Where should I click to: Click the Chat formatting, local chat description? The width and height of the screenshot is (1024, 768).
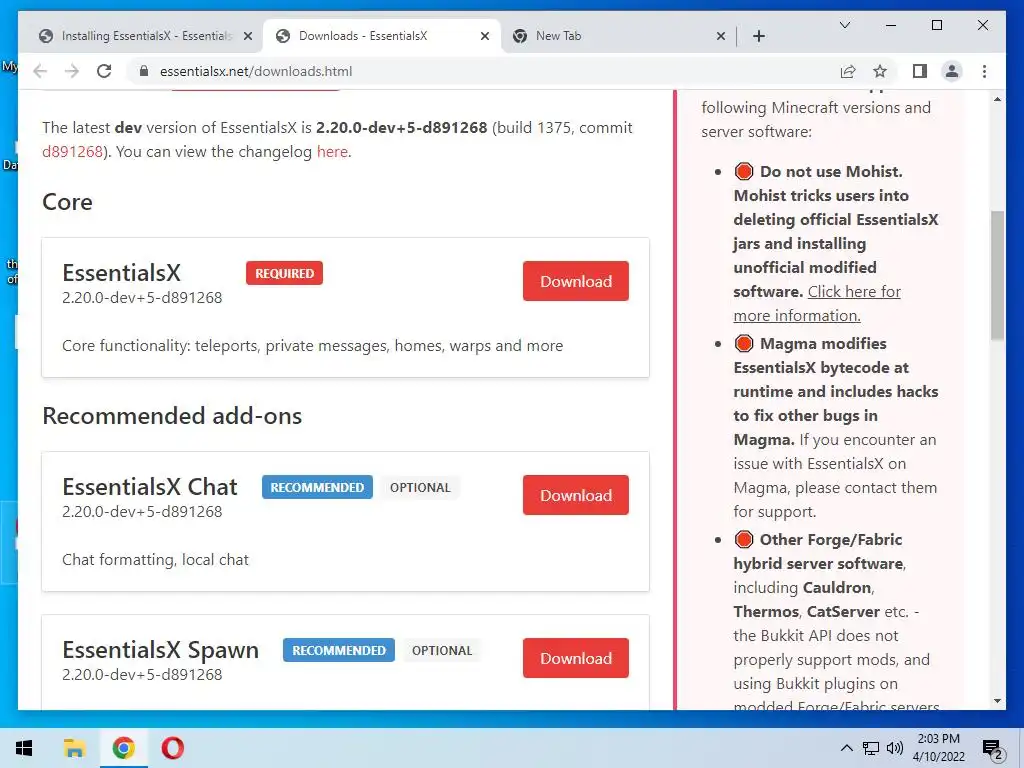(155, 560)
